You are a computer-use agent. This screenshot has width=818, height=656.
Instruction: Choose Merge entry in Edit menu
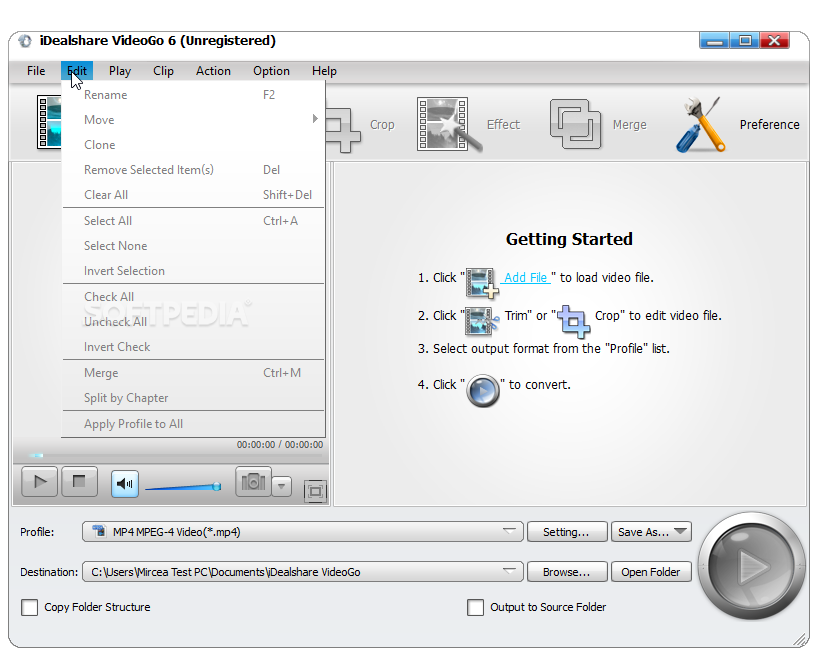[x=194, y=373]
